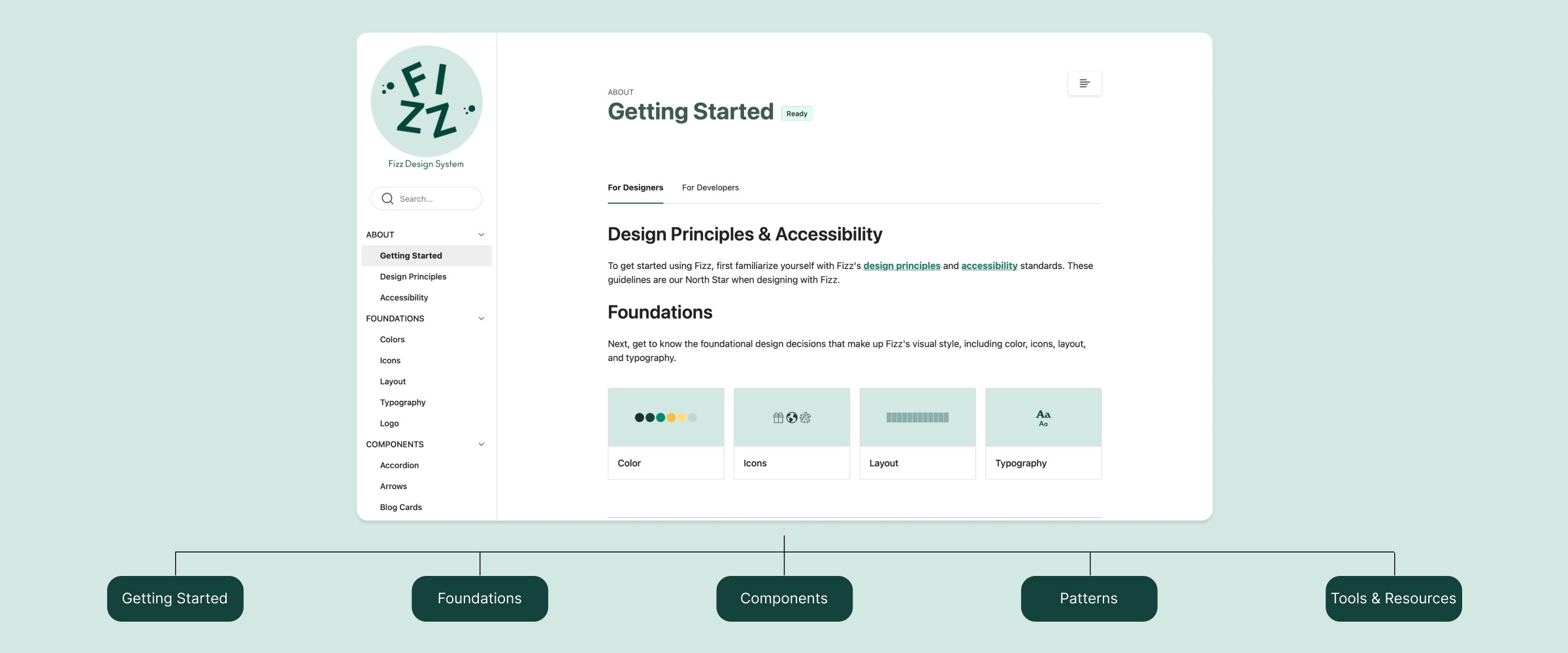Open the Color foundation card
Screen dimensions: 1568x653
[666, 434]
